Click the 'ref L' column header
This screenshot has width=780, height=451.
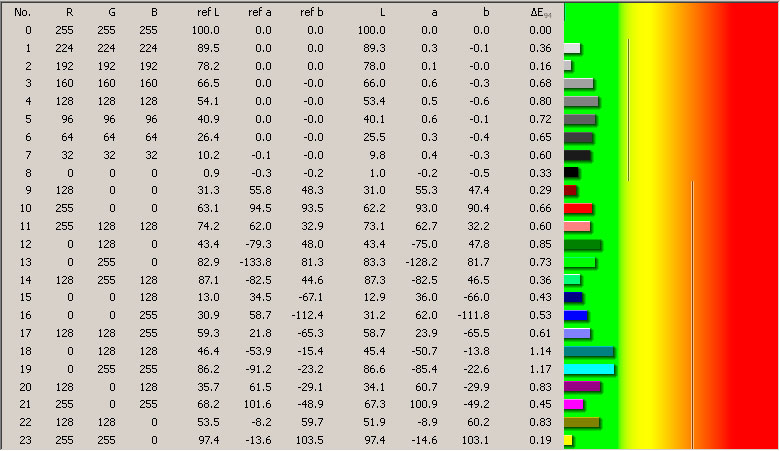point(208,12)
